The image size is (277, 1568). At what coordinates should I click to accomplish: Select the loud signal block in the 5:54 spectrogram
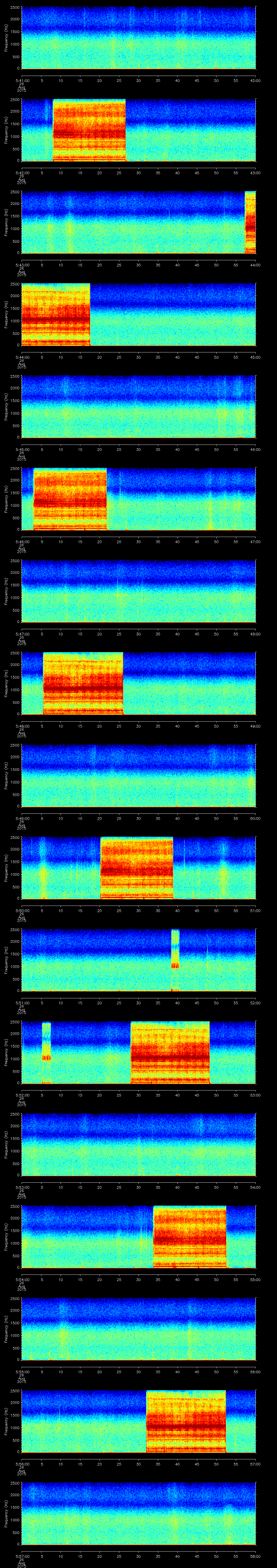click(189, 1236)
